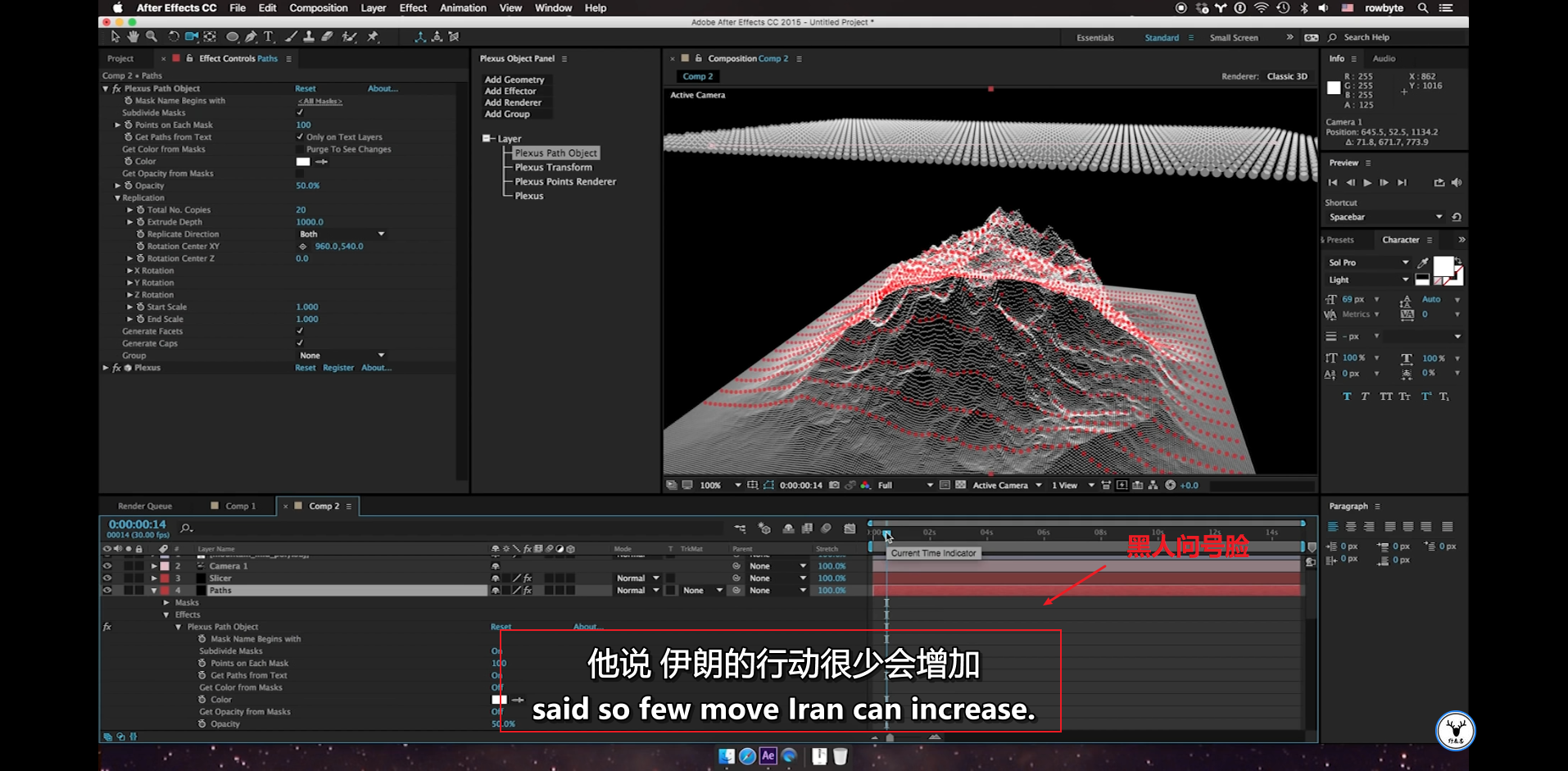This screenshot has height=771, width=1568.
Task: Expand the Total No. Copies property
Action: click(129, 210)
